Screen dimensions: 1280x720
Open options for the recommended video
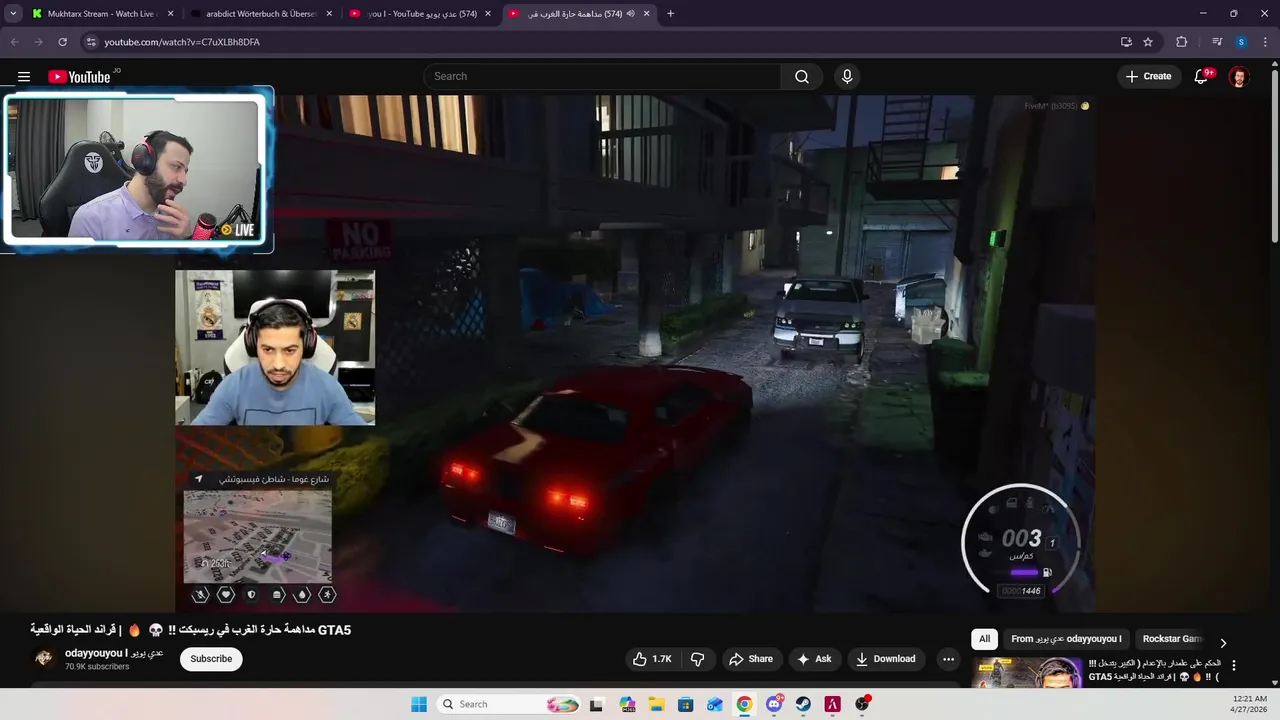(1234, 666)
